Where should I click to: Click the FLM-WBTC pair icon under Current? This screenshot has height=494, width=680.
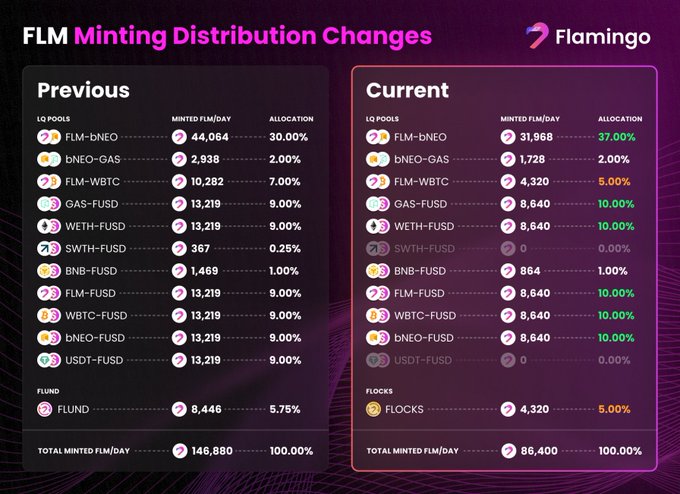pos(378,181)
